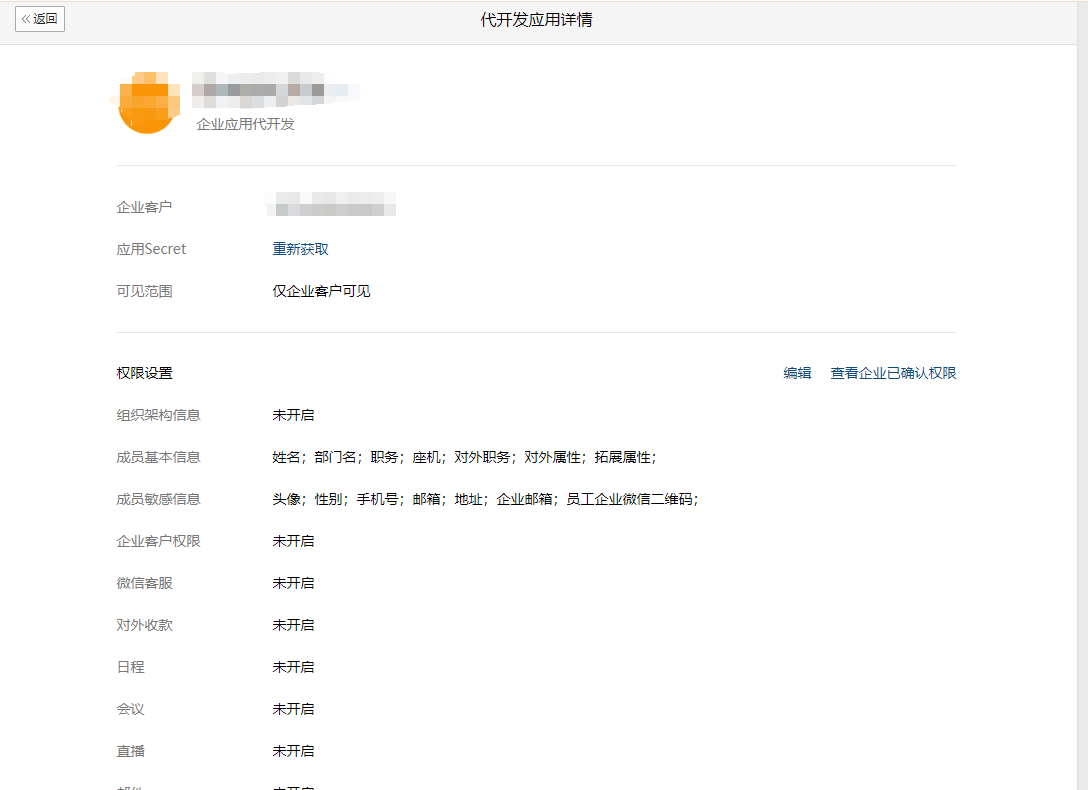The image size is (1088, 790).
Task: Open the 查看企业已确认权限 link
Action: [x=893, y=373]
